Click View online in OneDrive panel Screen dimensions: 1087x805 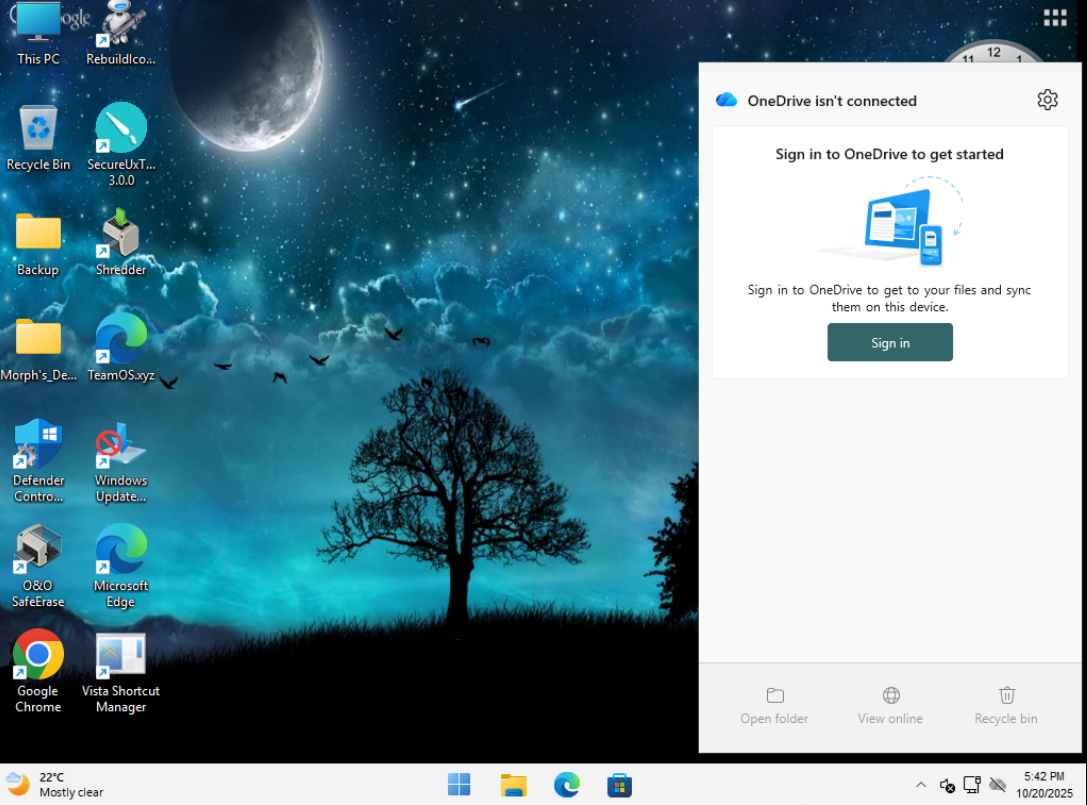pyautogui.click(x=890, y=706)
